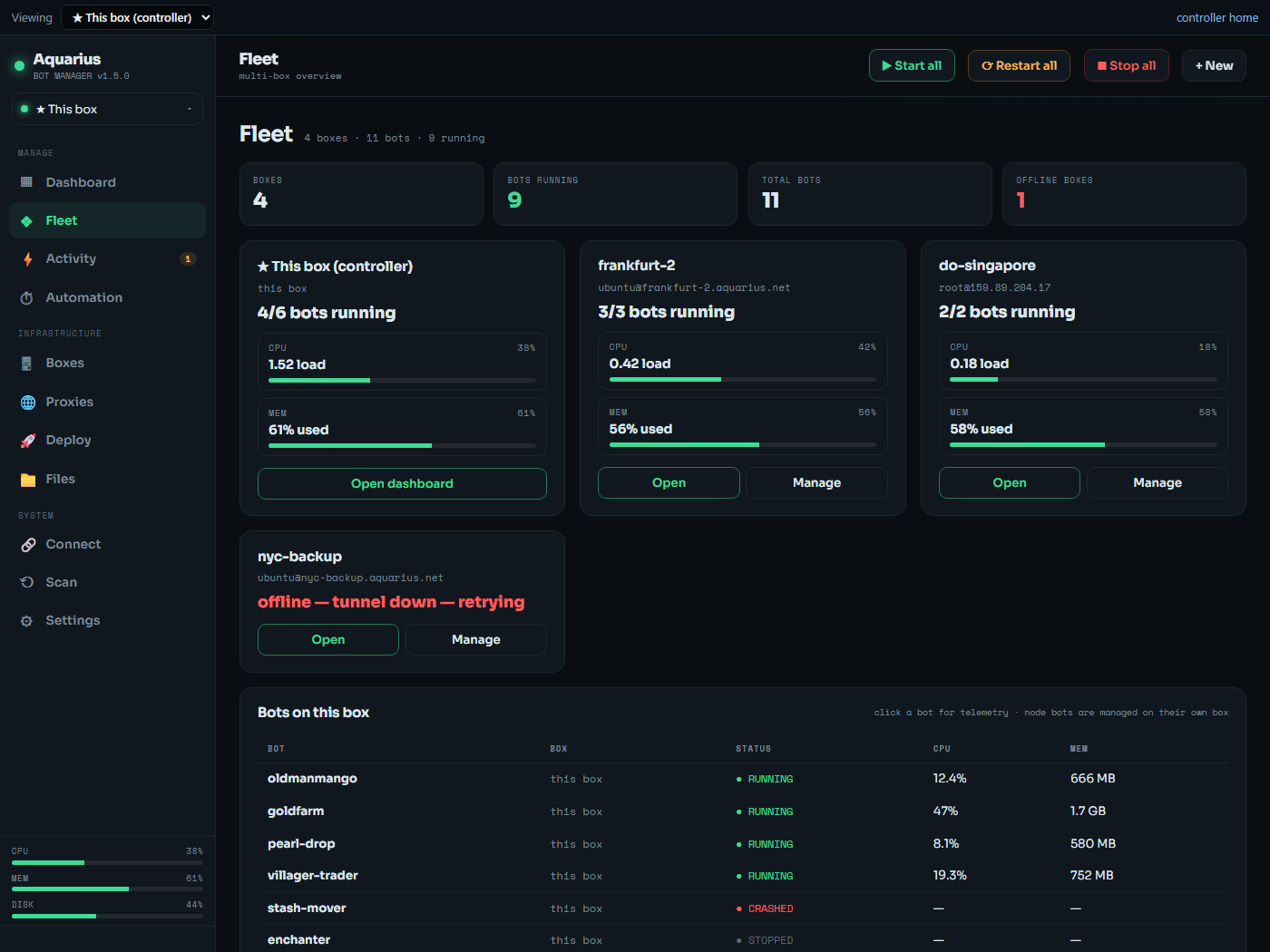1270x952 pixels.
Task: Select Activity in the sidebar
Action: (x=107, y=258)
